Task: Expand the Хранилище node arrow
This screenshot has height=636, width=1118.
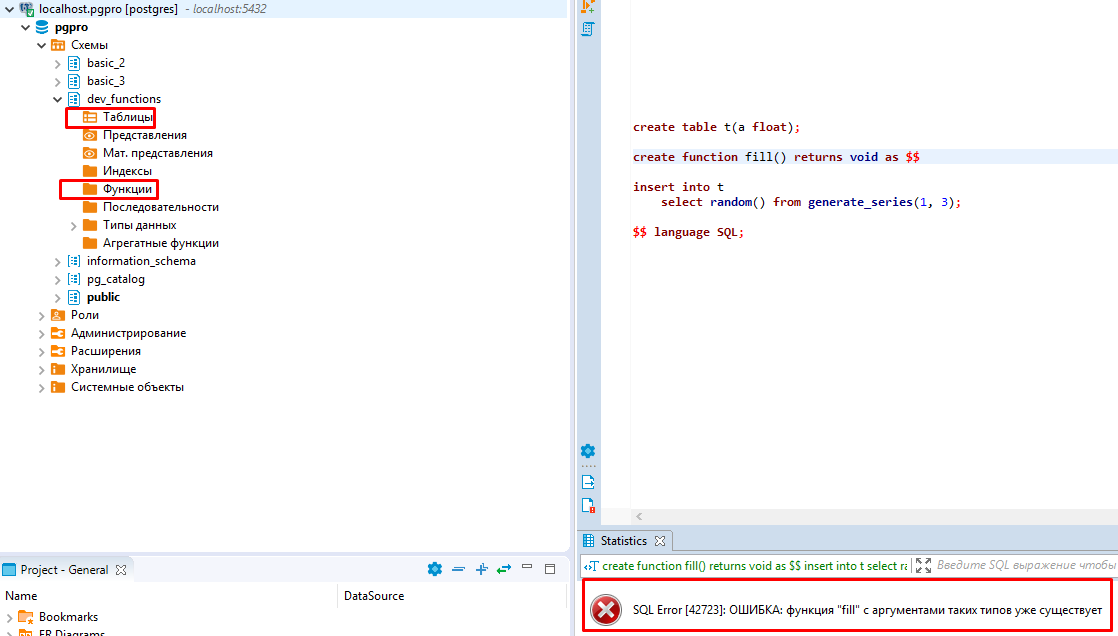Action: point(41,369)
